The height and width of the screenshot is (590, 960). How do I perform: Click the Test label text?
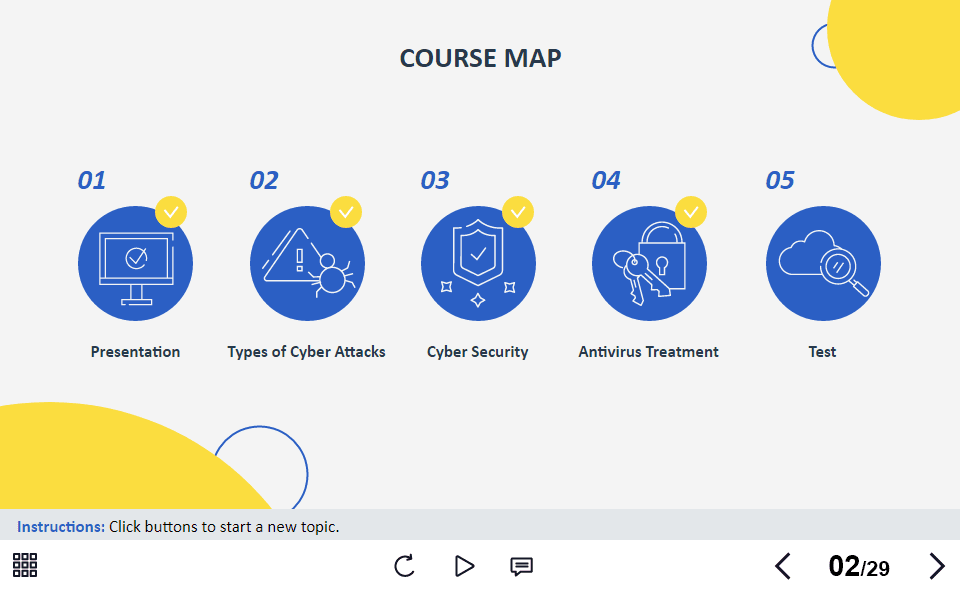pyautogui.click(x=822, y=352)
